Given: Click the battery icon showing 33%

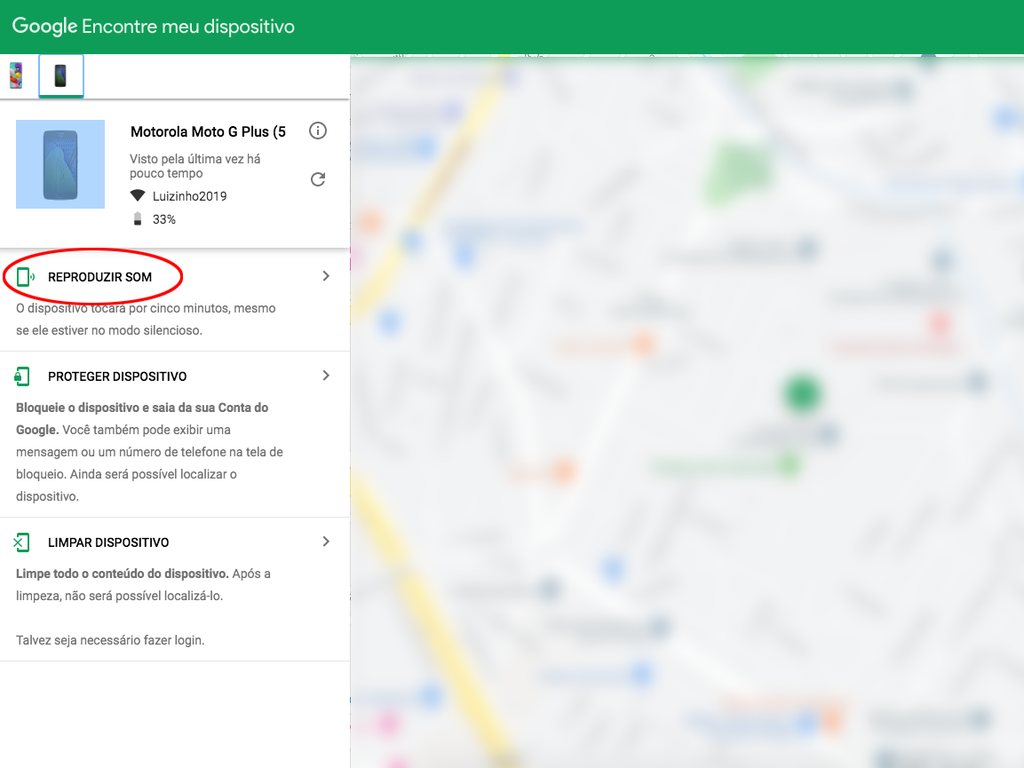Looking at the screenshot, I should click(137, 219).
